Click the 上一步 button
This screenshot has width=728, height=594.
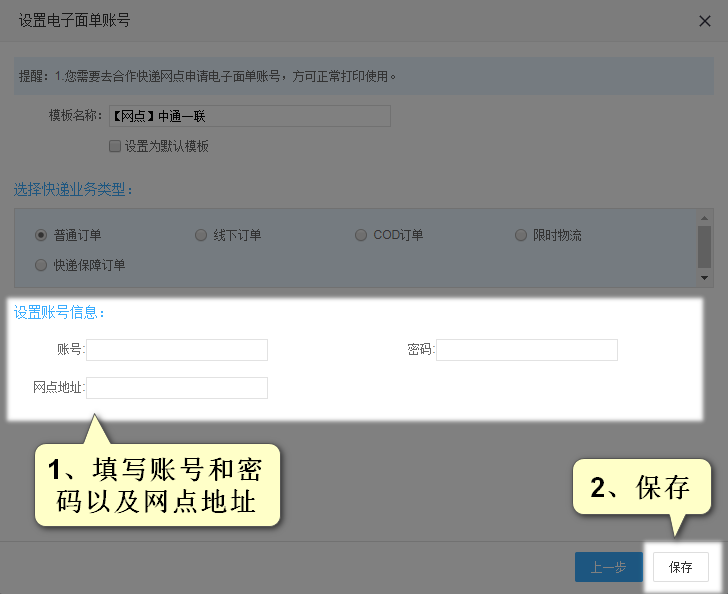(x=609, y=567)
